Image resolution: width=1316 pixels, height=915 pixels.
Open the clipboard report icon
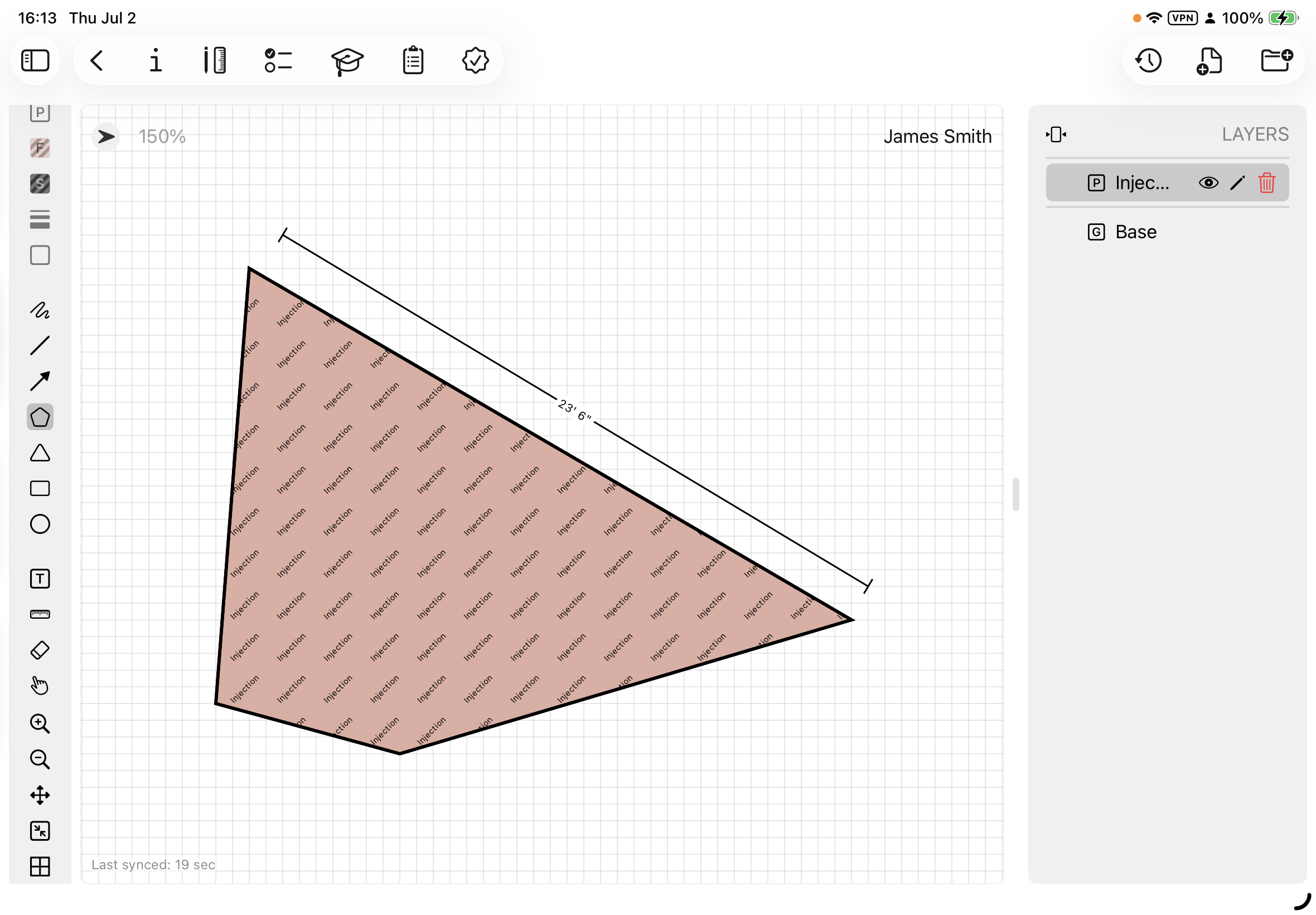413,60
